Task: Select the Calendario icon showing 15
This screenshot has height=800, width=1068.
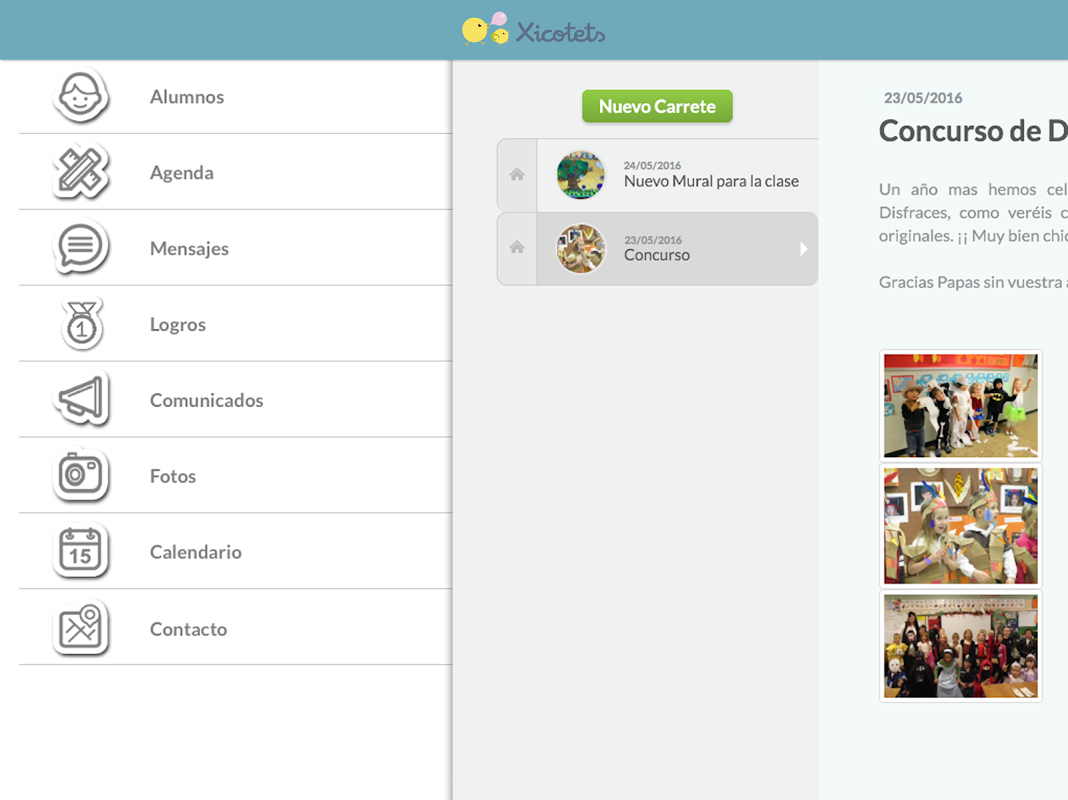Action: click(x=80, y=551)
